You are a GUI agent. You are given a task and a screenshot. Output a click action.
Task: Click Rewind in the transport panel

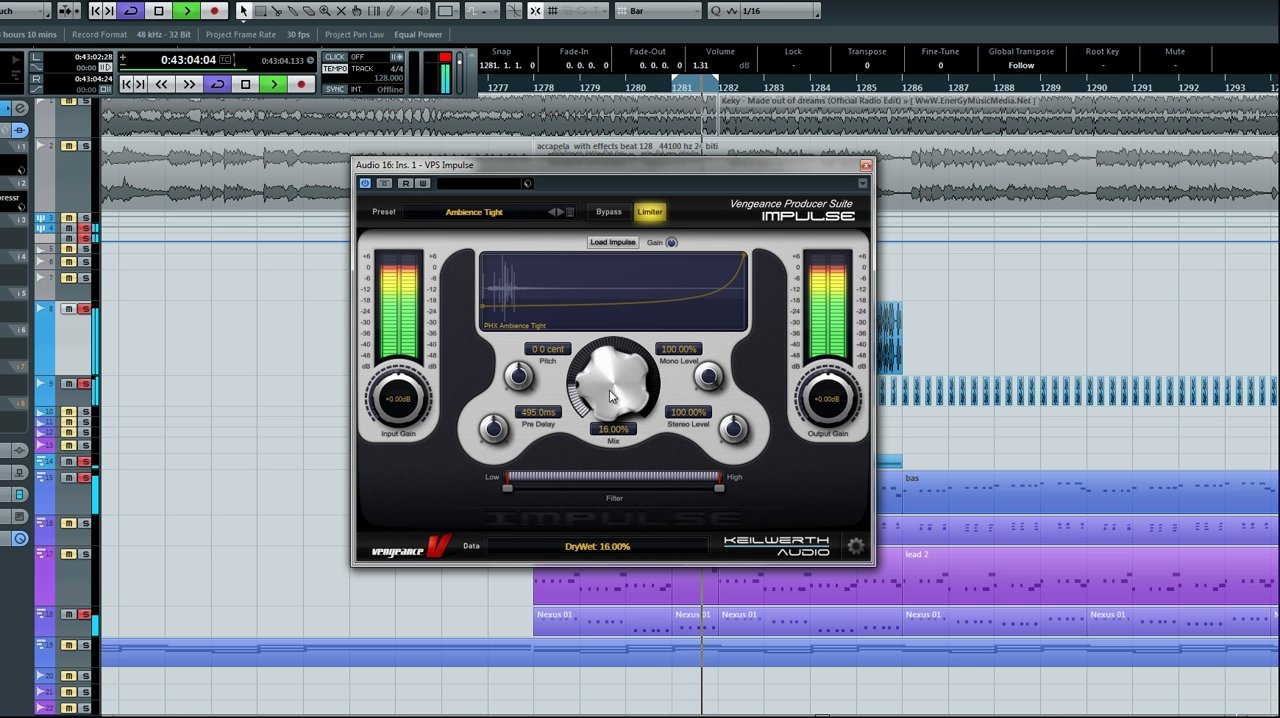(x=161, y=85)
